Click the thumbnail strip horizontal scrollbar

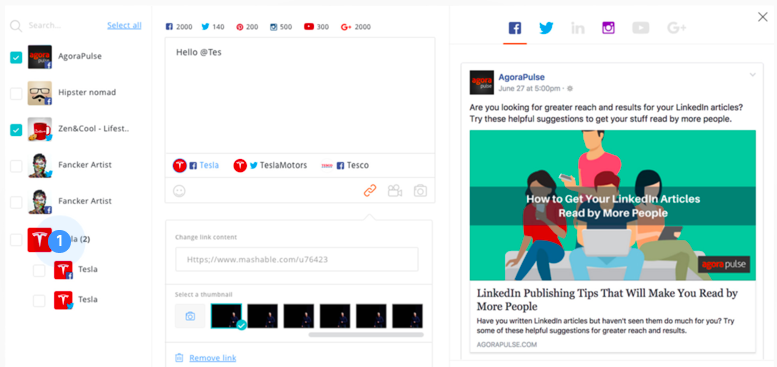[366, 335]
